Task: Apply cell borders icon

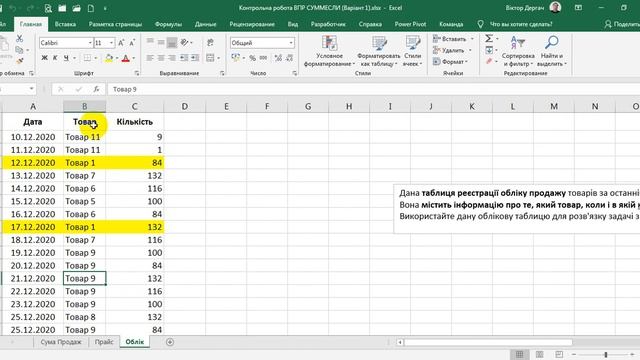Action: [x=87, y=58]
